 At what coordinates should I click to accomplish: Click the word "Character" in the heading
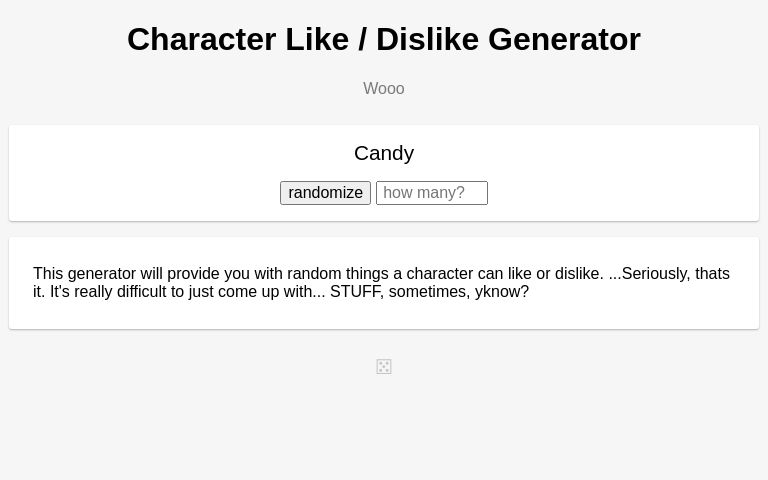coord(201,39)
